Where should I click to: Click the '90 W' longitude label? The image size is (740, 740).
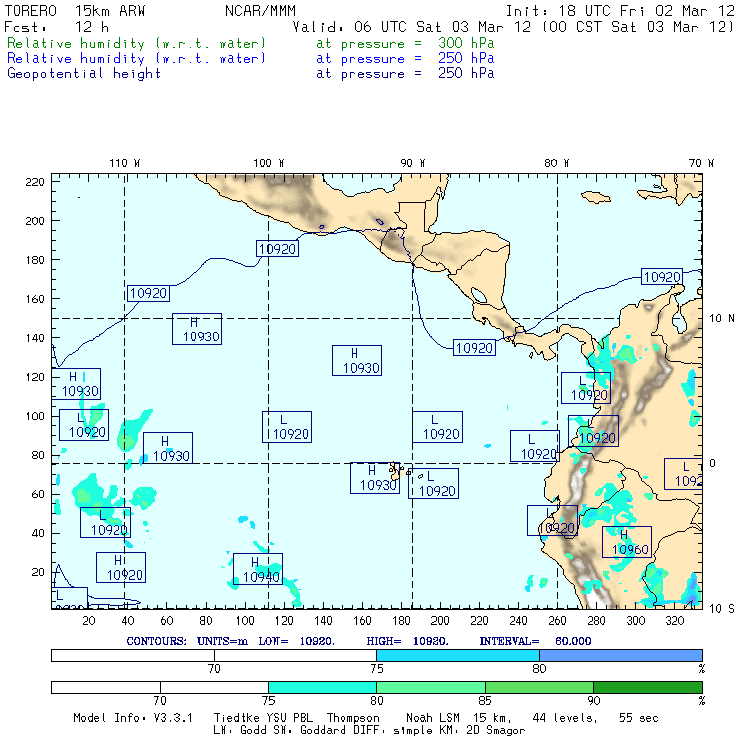[413, 163]
